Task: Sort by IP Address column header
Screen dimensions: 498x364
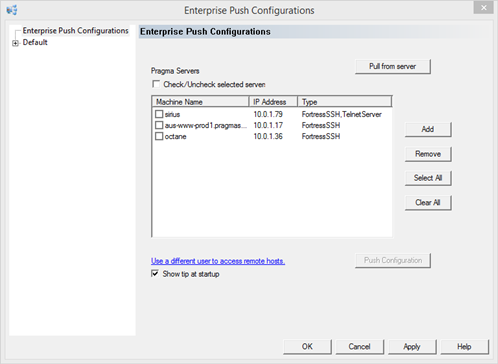Action: pos(273,102)
